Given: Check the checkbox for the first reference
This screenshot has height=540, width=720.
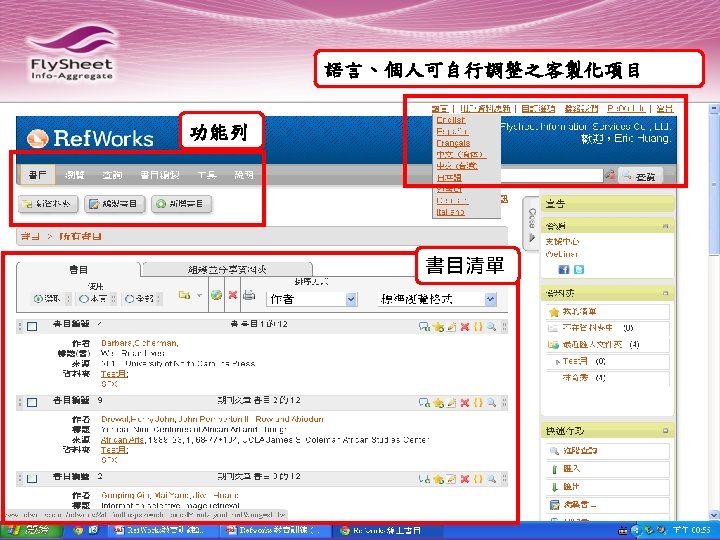Looking at the screenshot, I should (x=32, y=326).
